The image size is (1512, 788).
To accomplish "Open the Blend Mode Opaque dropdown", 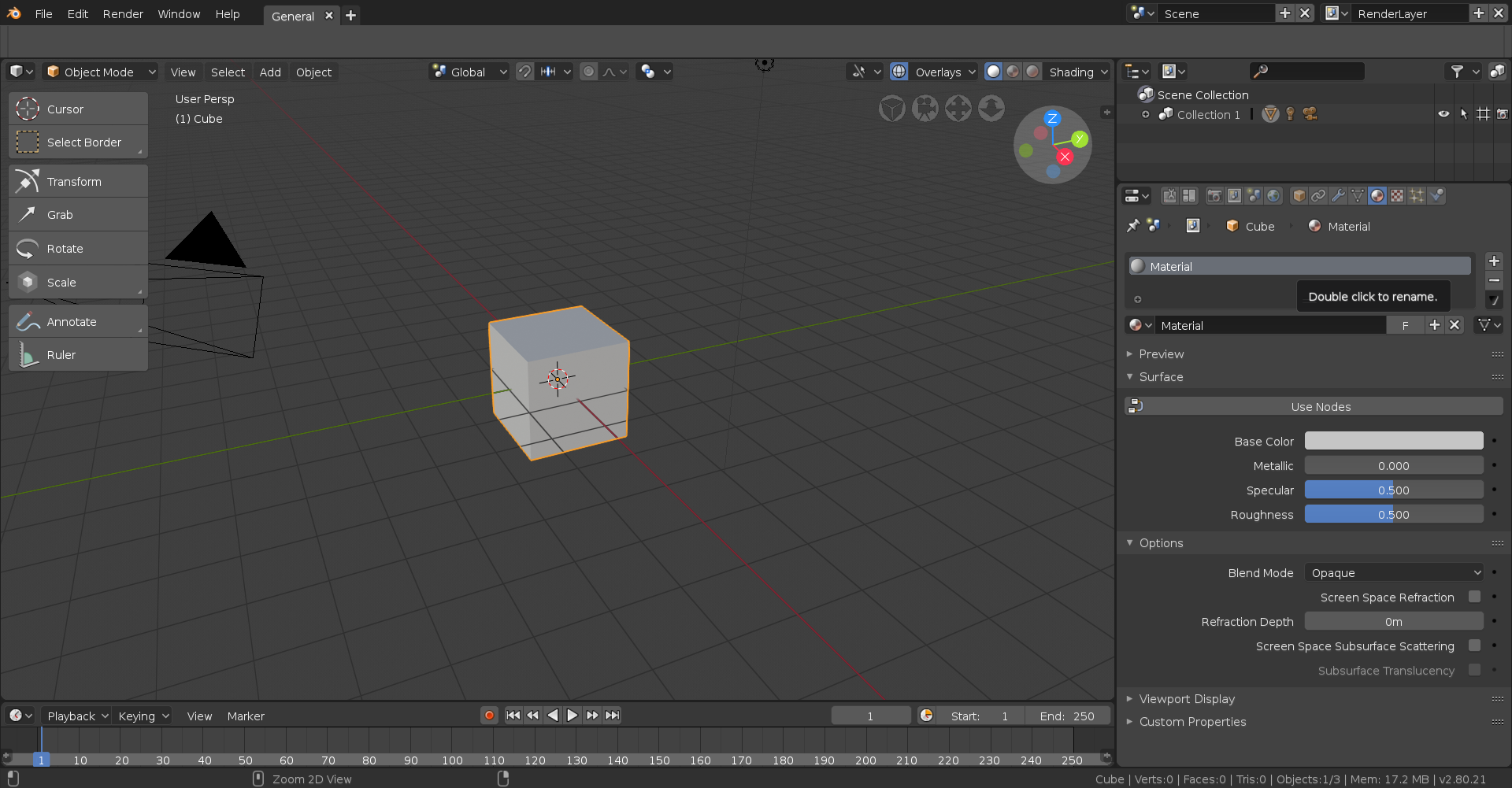I will tap(1394, 572).
